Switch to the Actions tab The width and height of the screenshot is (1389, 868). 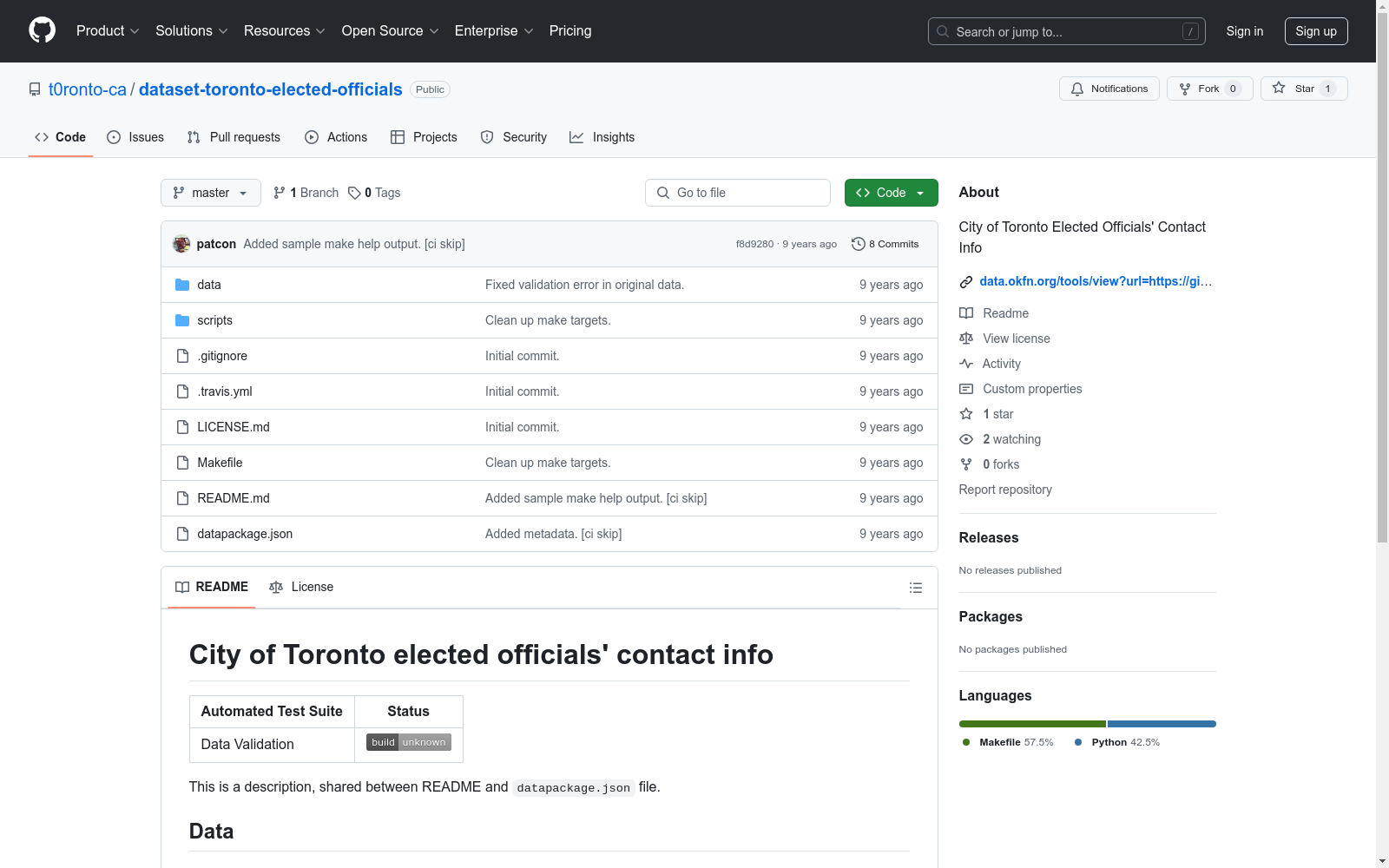tap(336, 137)
